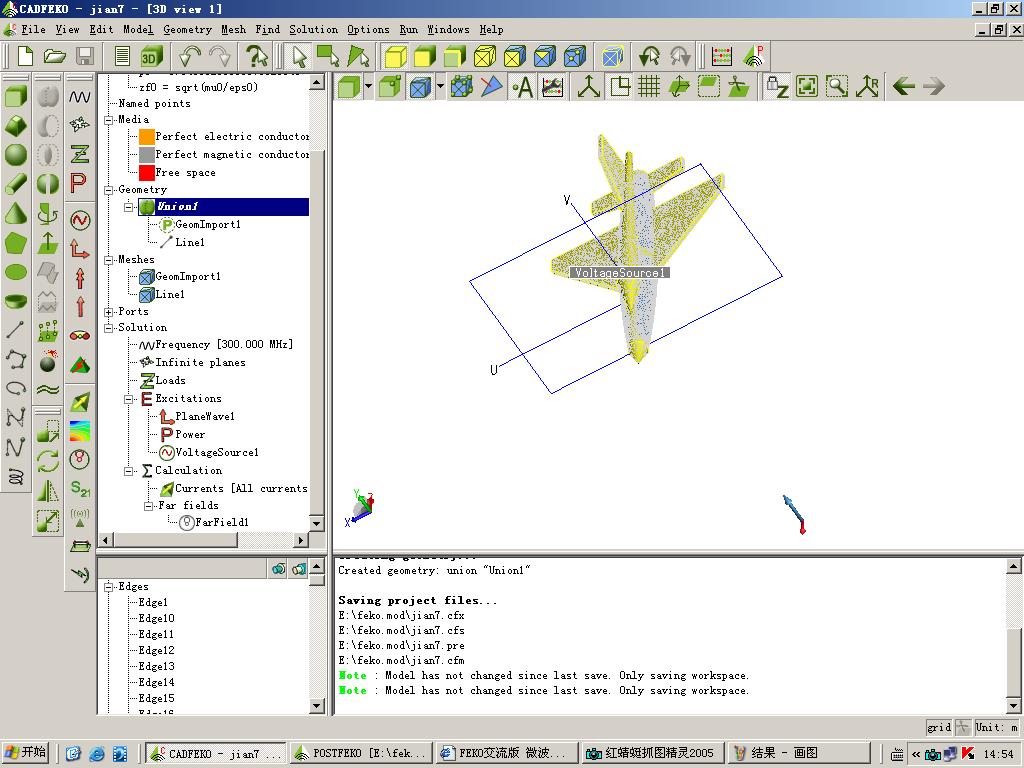The image size is (1024, 768).
Task: Open the File menu
Action: (33, 29)
